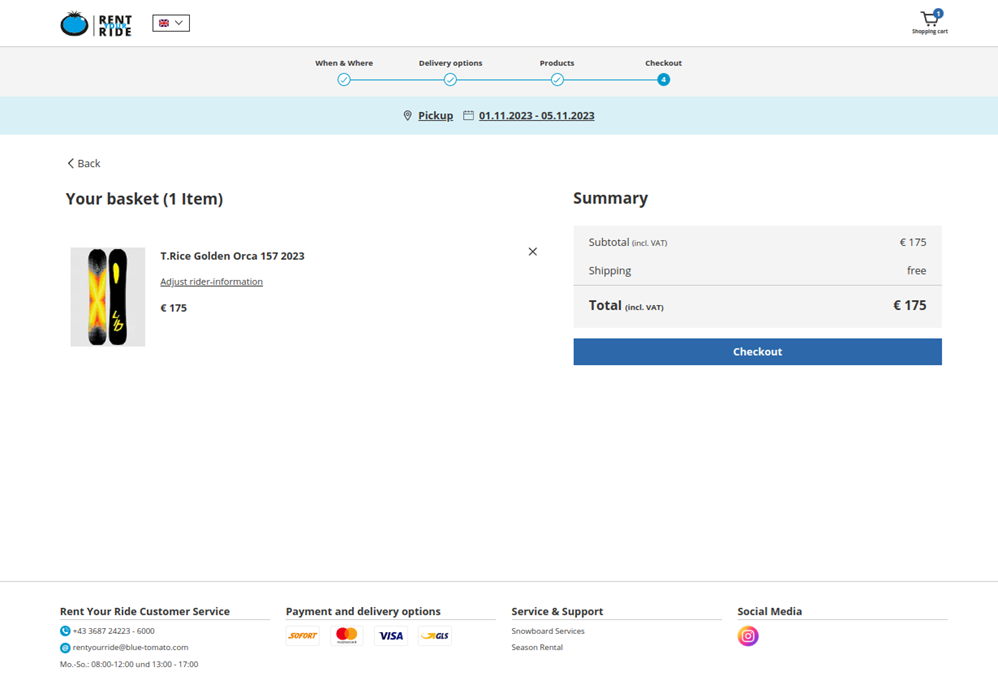Click the checkout progress bar between steps
The width and height of the screenshot is (998, 689).
[500, 79]
